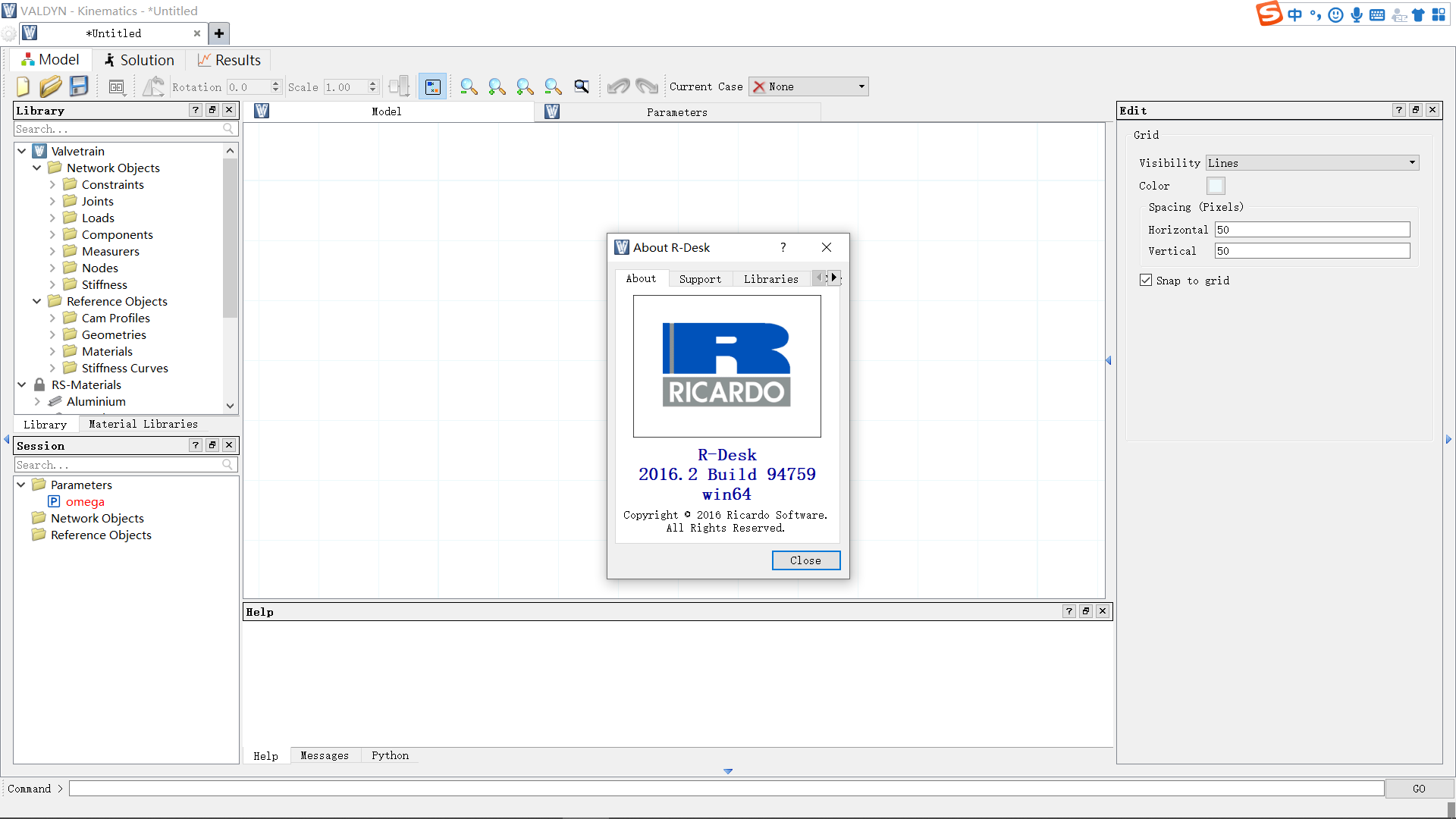Screen dimensions: 1456x819
Task: Expand the Aluminium material node
Action: 37,401
